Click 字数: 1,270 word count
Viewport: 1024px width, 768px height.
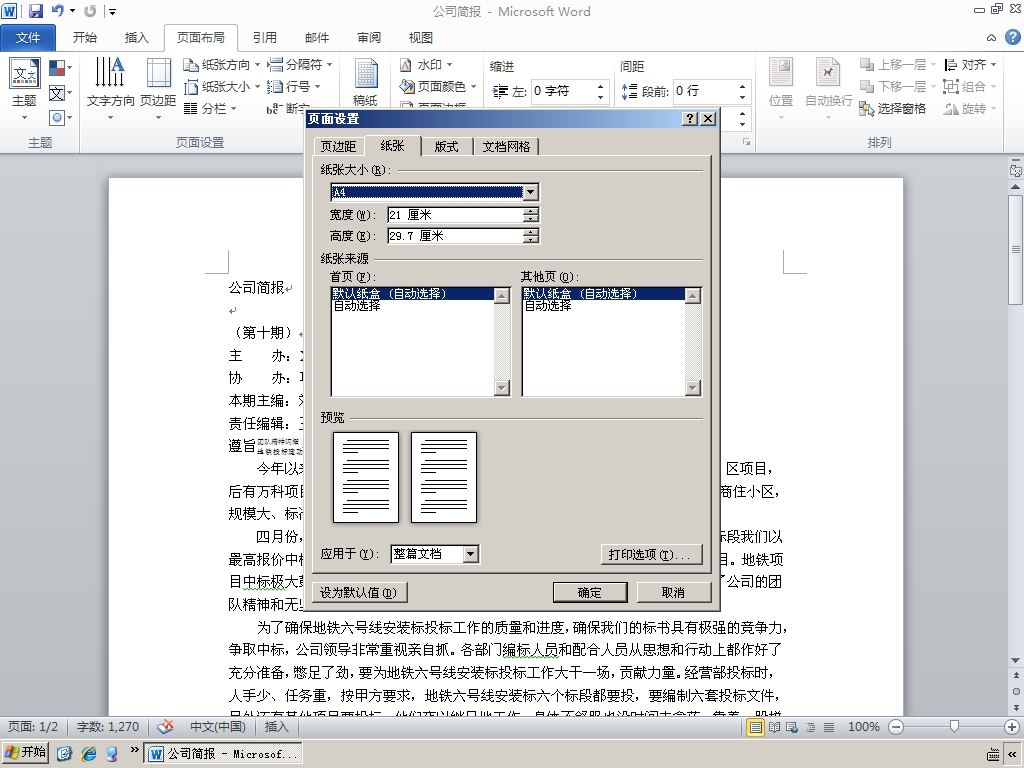pos(108,726)
